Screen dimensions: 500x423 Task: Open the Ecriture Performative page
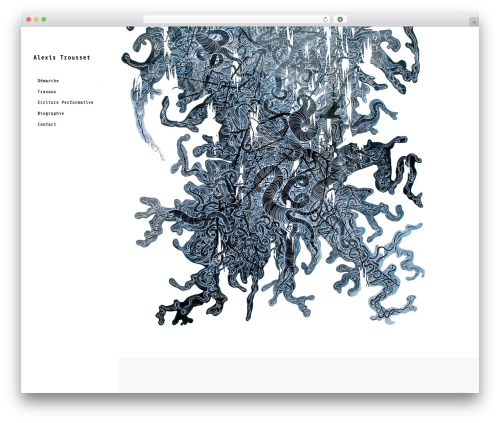pos(65,102)
